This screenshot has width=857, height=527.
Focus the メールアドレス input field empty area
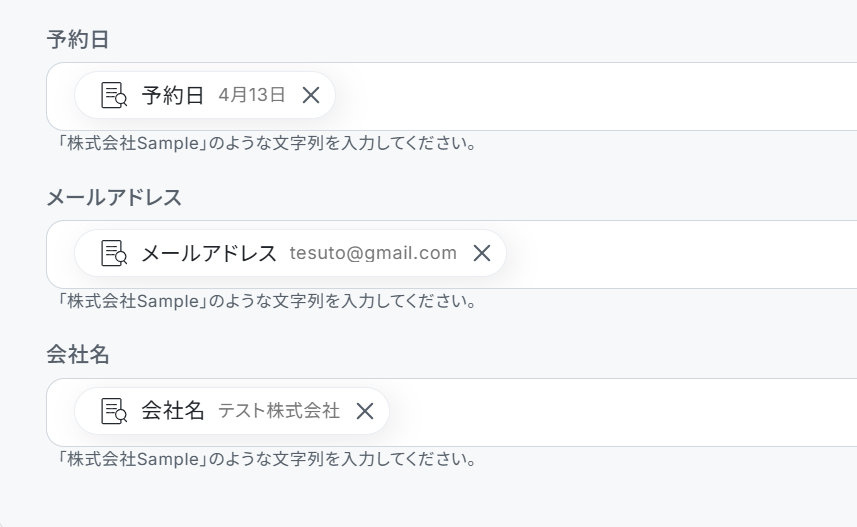pos(680,254)
